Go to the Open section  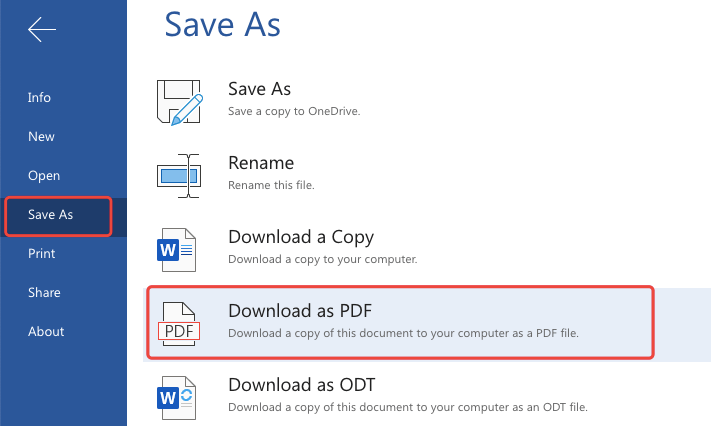(44, 176)
